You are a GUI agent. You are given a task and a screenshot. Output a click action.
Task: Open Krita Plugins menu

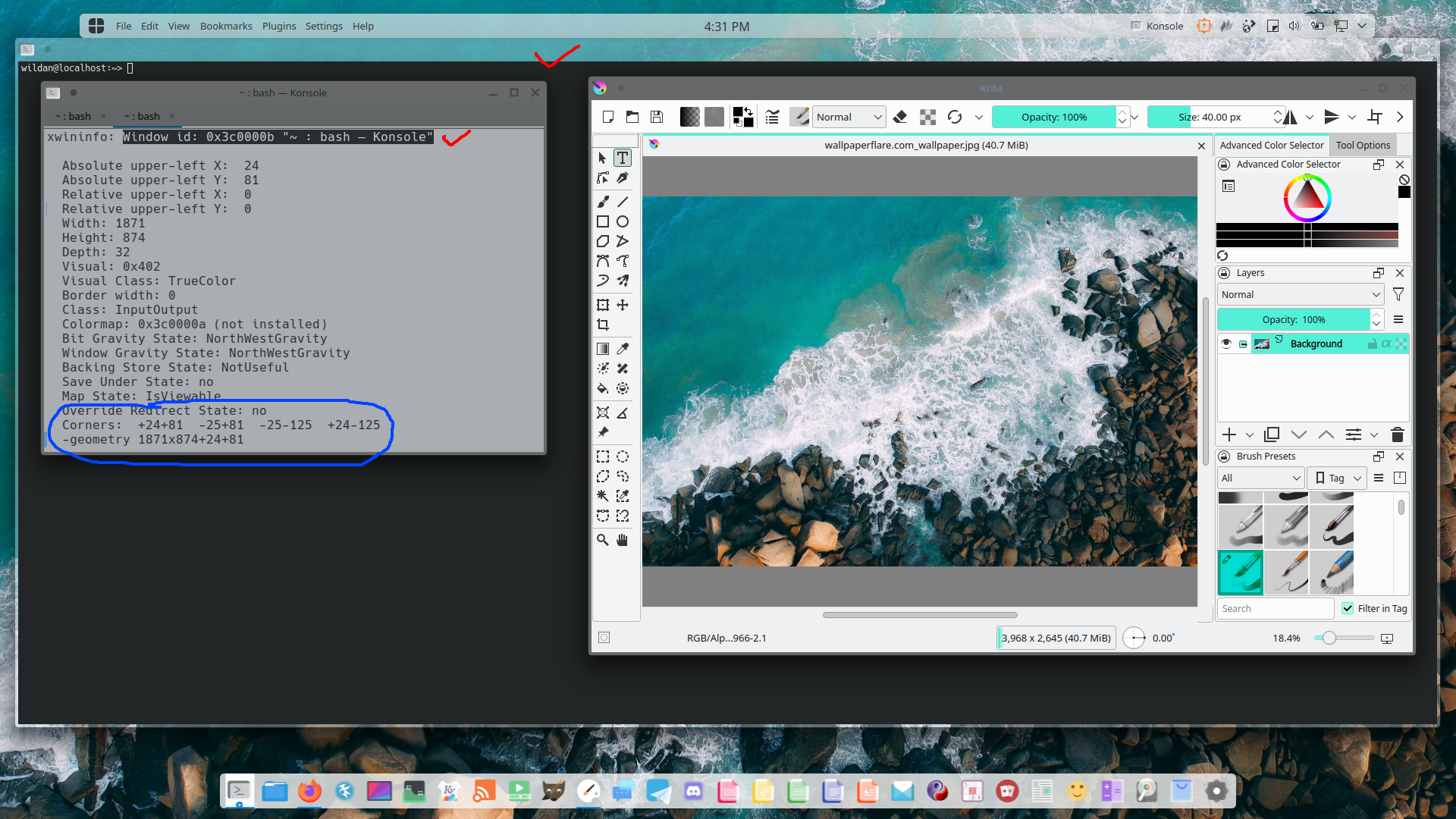[x=278, y=25]
